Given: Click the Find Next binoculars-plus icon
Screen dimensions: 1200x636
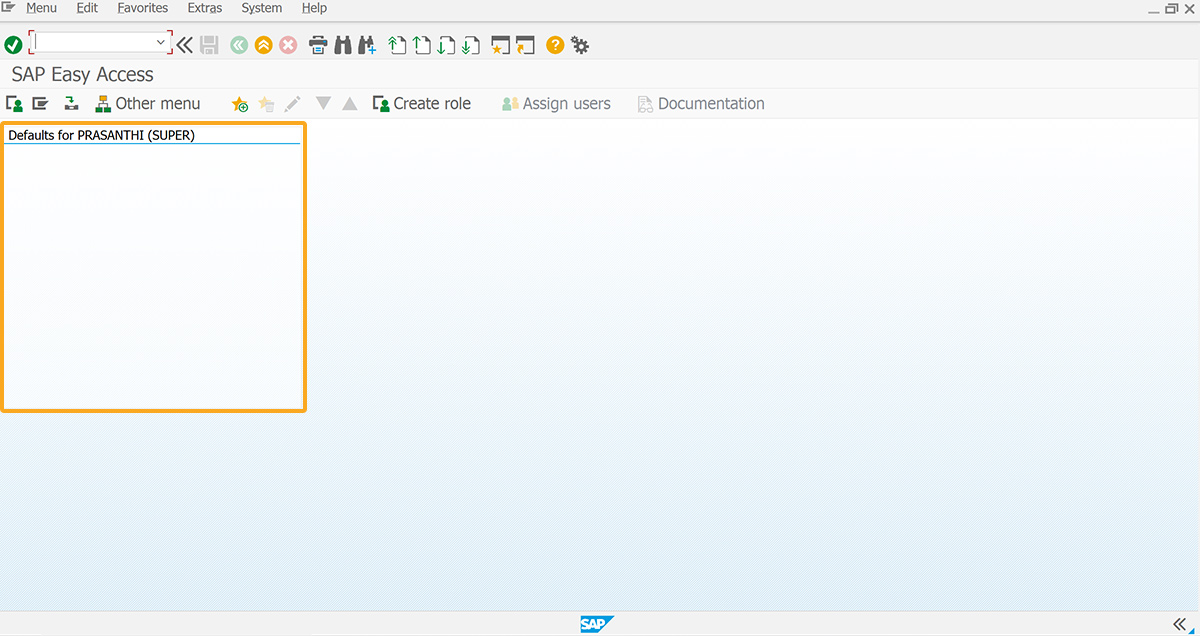Looking at the screenshot, I should click(x=367, y=45).
